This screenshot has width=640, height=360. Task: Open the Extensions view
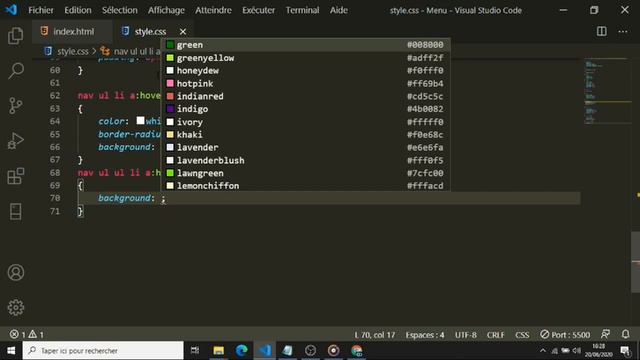pos(16,176)
